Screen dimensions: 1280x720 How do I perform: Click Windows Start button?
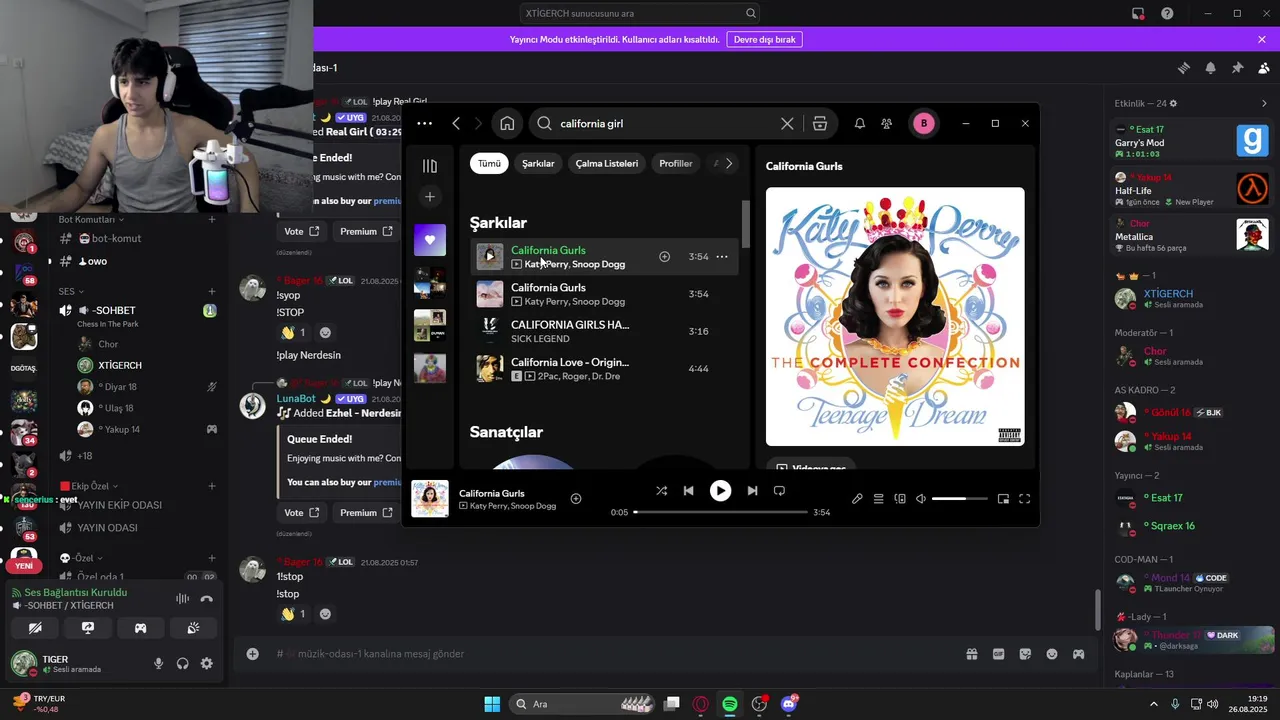point(492,704)
